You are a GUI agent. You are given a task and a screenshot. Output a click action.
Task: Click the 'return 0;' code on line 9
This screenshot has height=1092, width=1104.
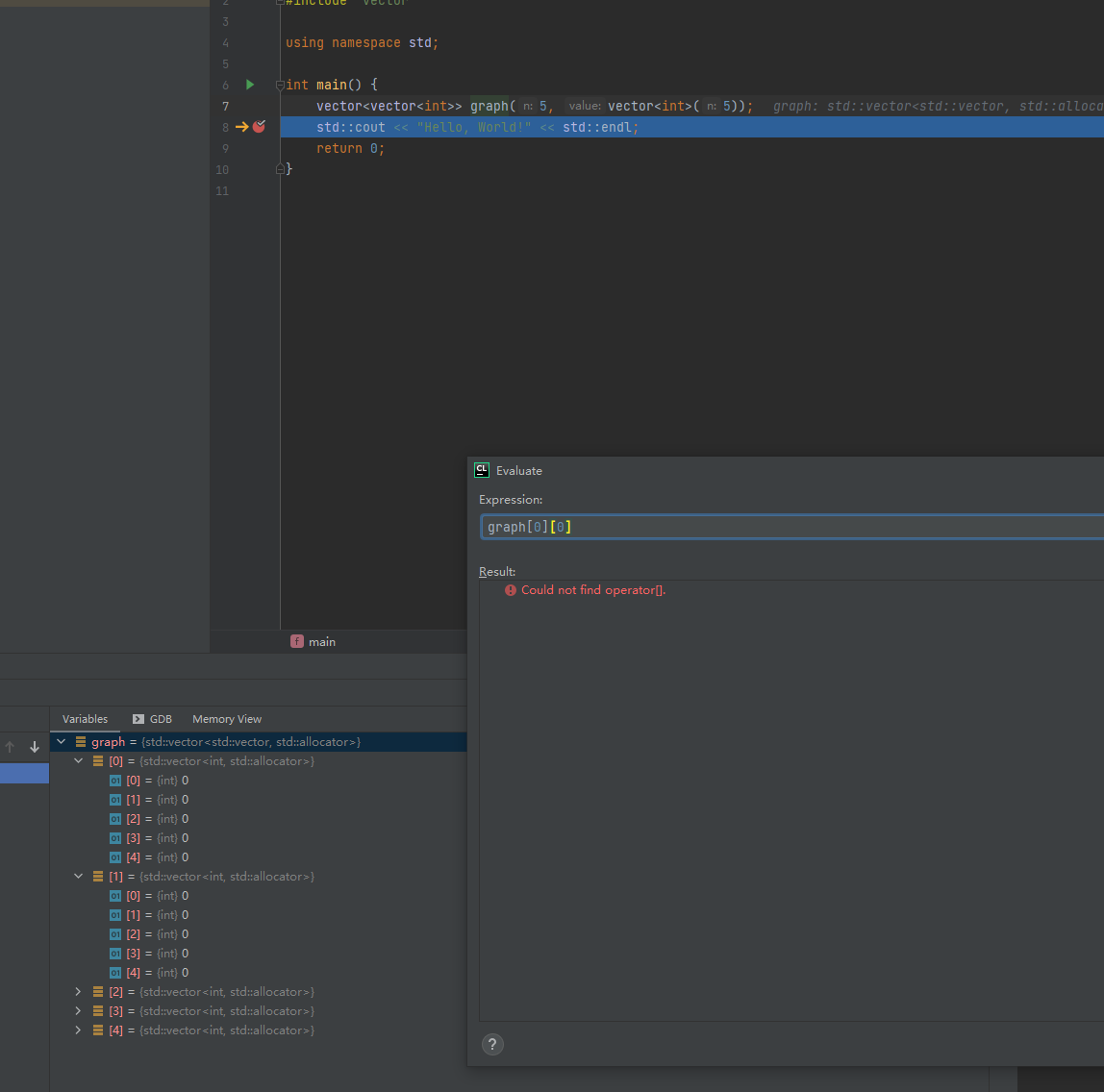pos(350,148)
